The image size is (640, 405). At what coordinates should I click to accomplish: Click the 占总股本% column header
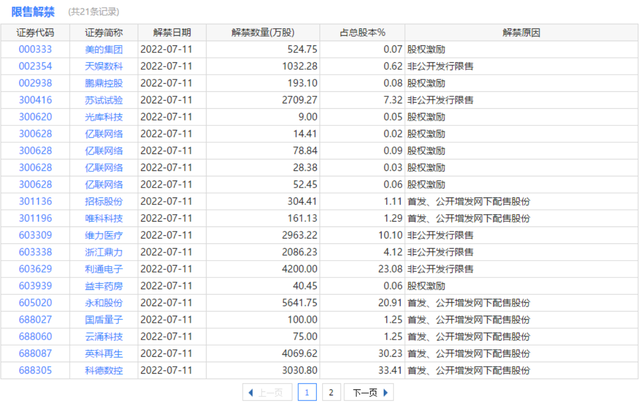click(x=362, y=33)
